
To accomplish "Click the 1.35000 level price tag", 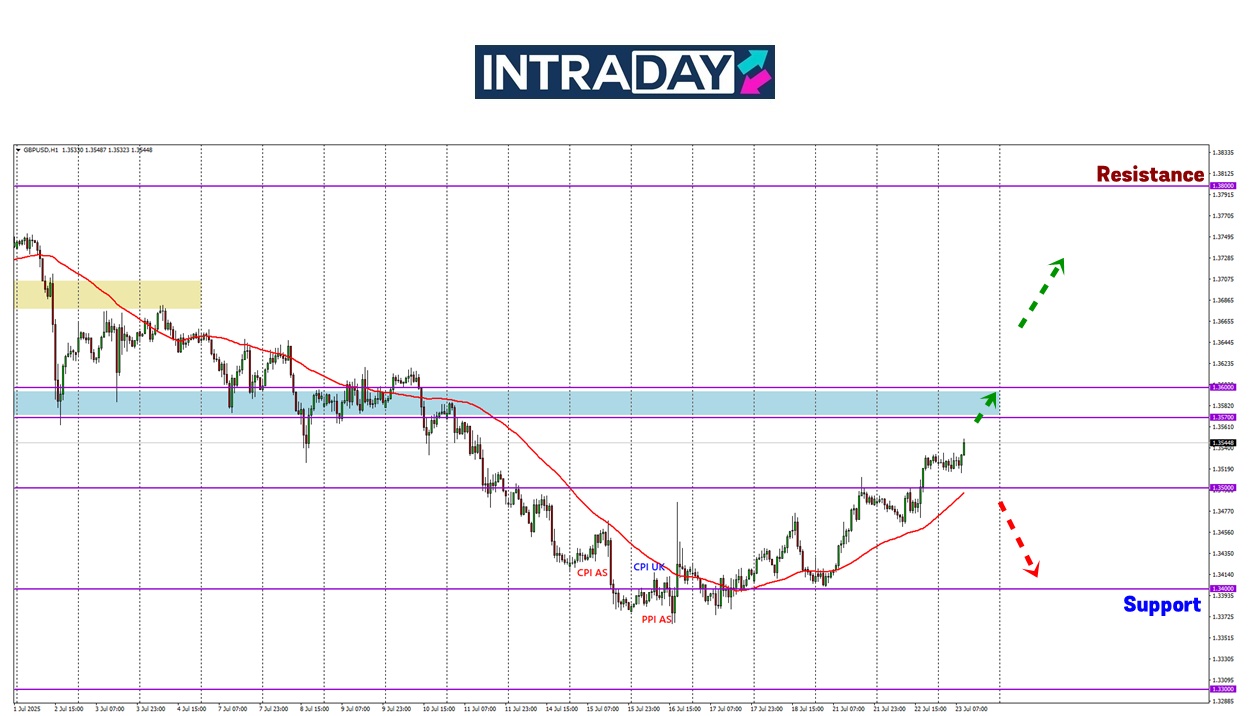I will (x=1222, y=488).
